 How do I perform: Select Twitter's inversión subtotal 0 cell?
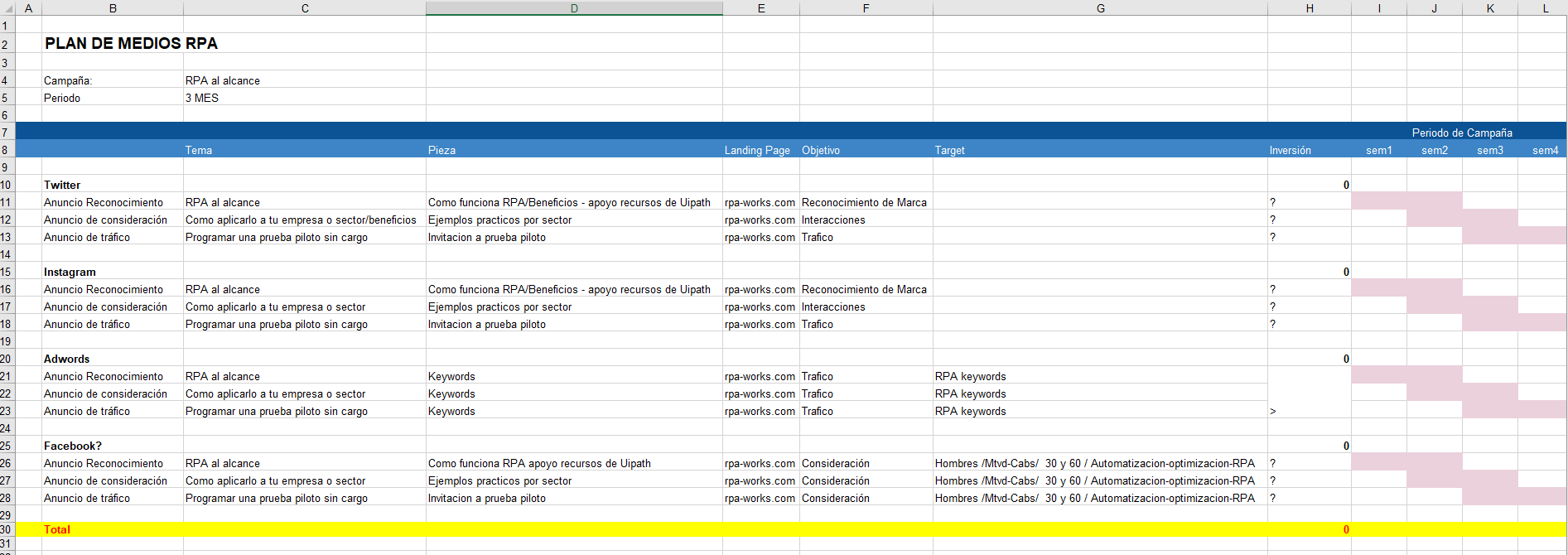tap(1310, 185)
